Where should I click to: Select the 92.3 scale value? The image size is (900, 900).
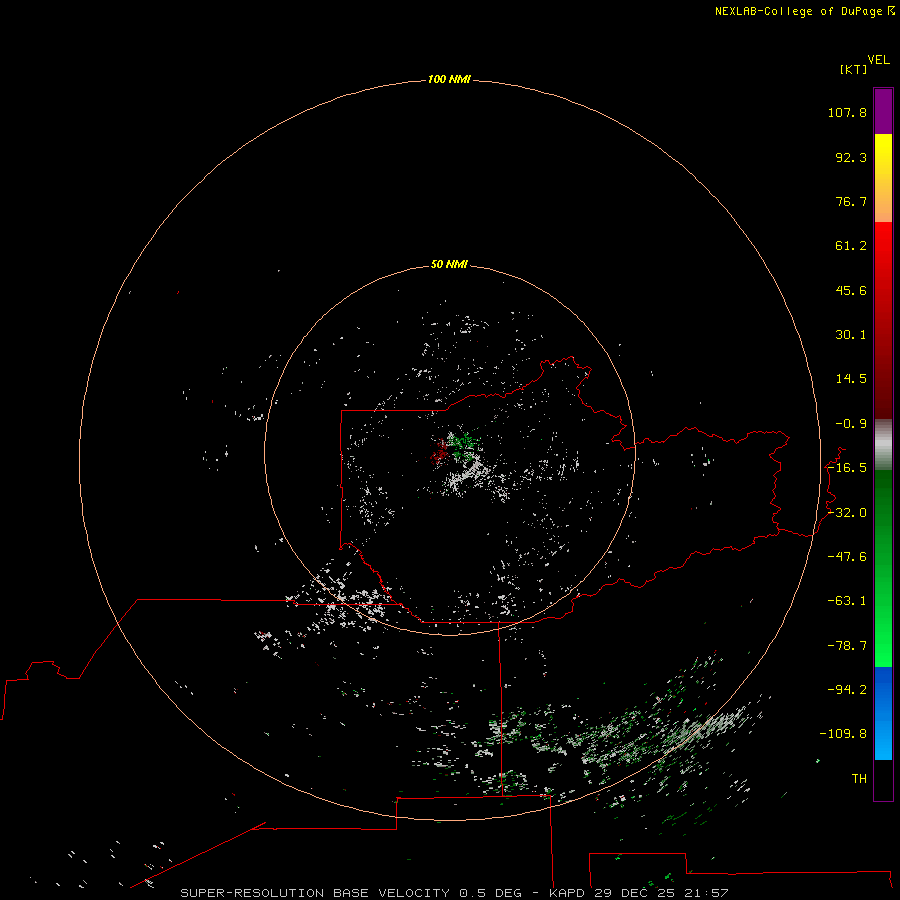(851, 157)
